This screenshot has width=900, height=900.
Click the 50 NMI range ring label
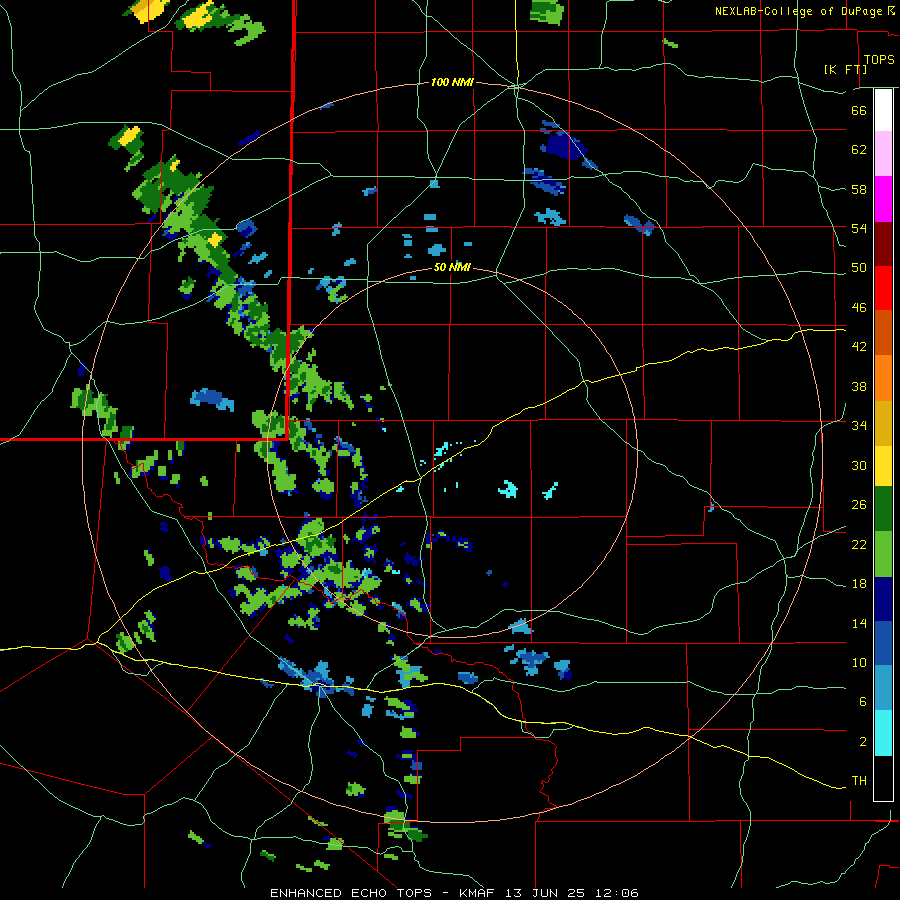coord(452,267)
